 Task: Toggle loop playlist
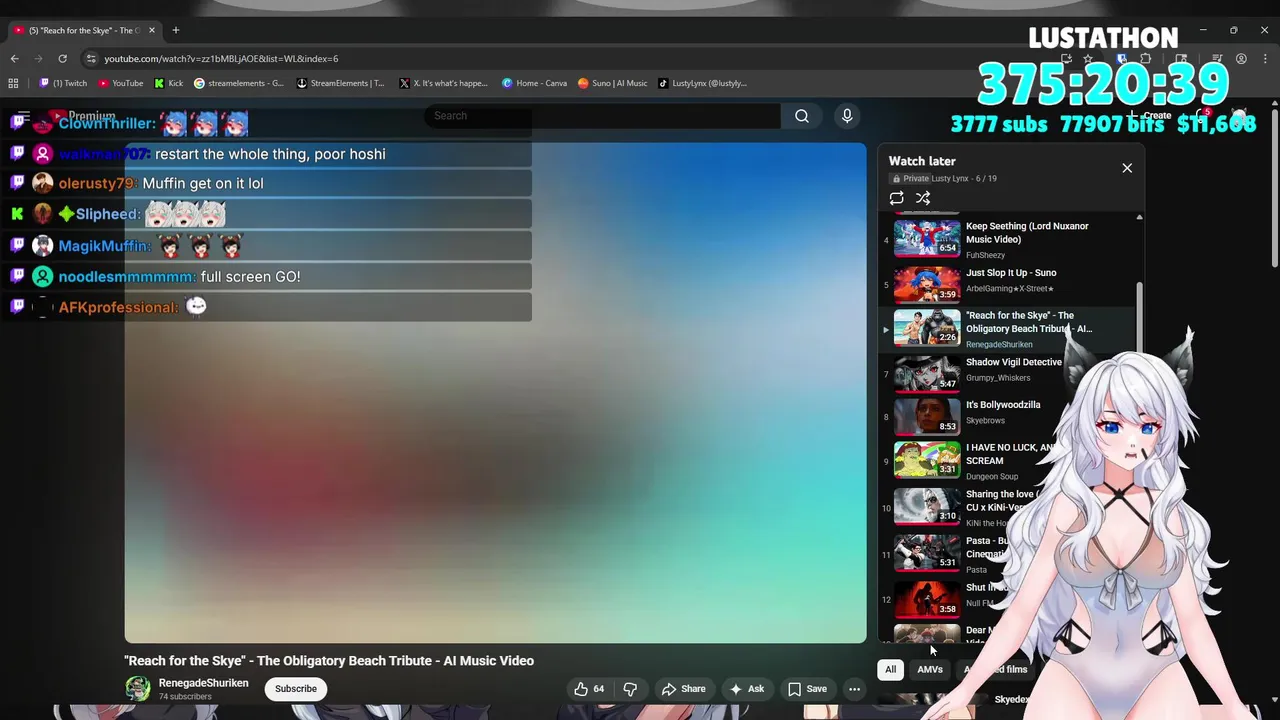897,198
